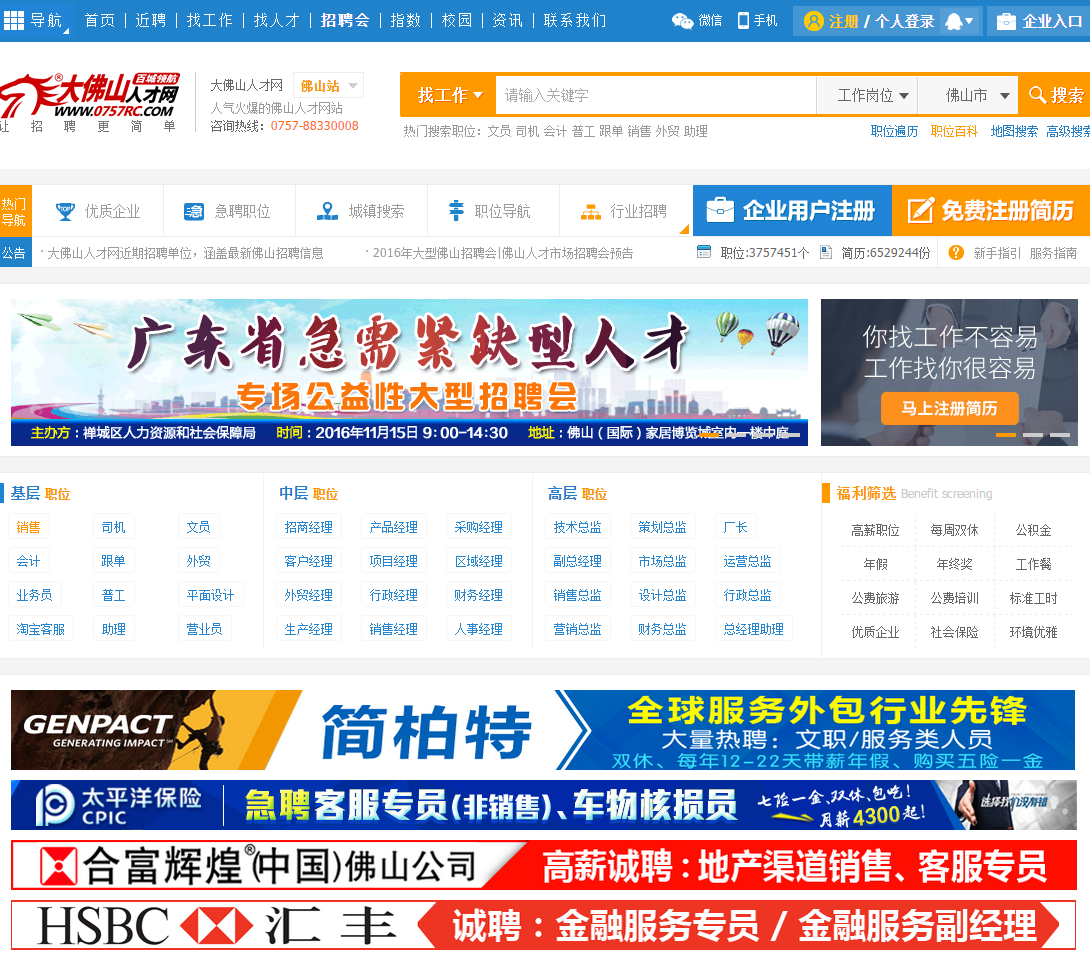Open 资讯 in the top navigation
The height and width of the screenshot is (955, 1090).
[x=507, y=20]
